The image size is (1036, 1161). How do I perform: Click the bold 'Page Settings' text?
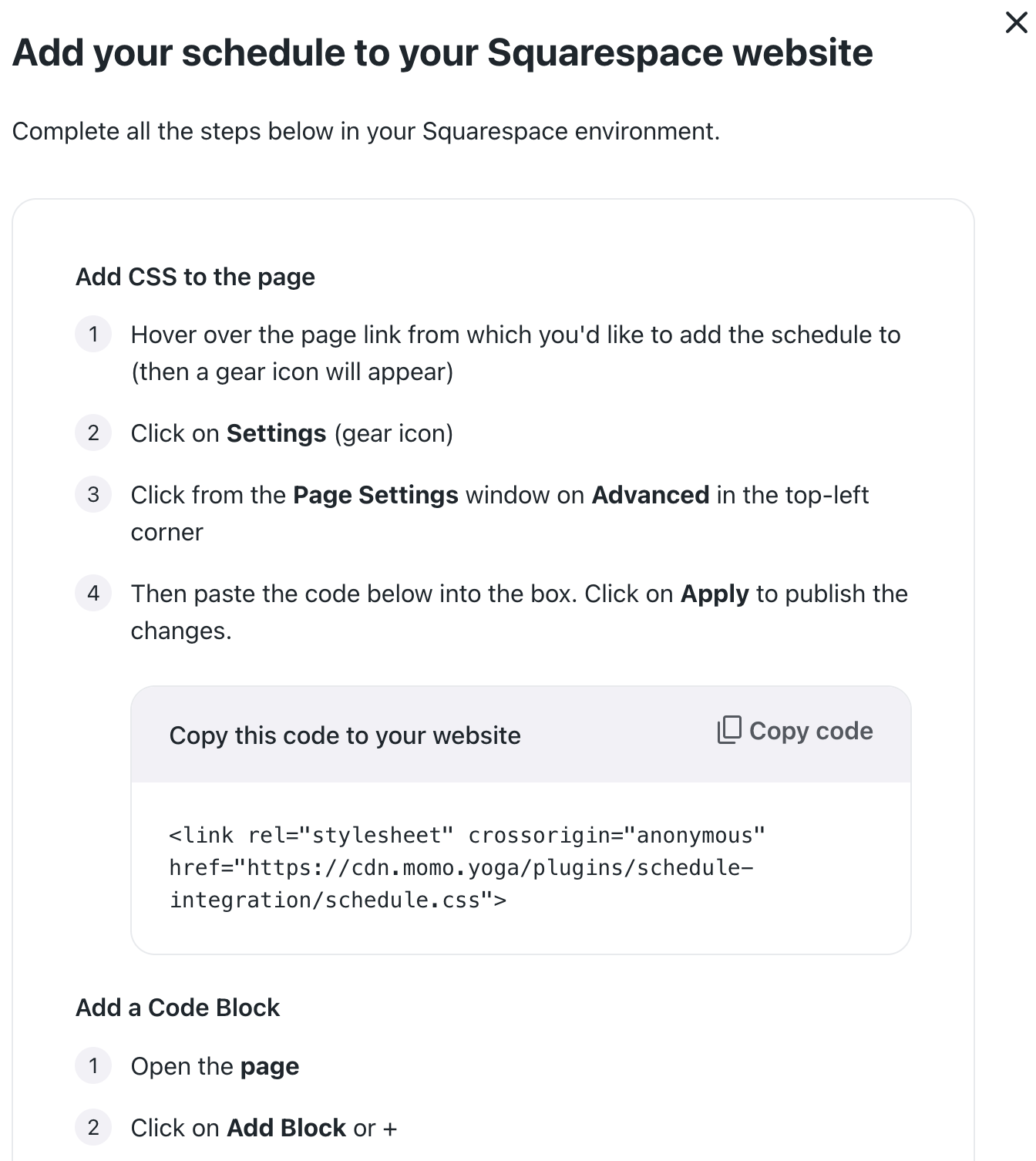click(375, 495)
